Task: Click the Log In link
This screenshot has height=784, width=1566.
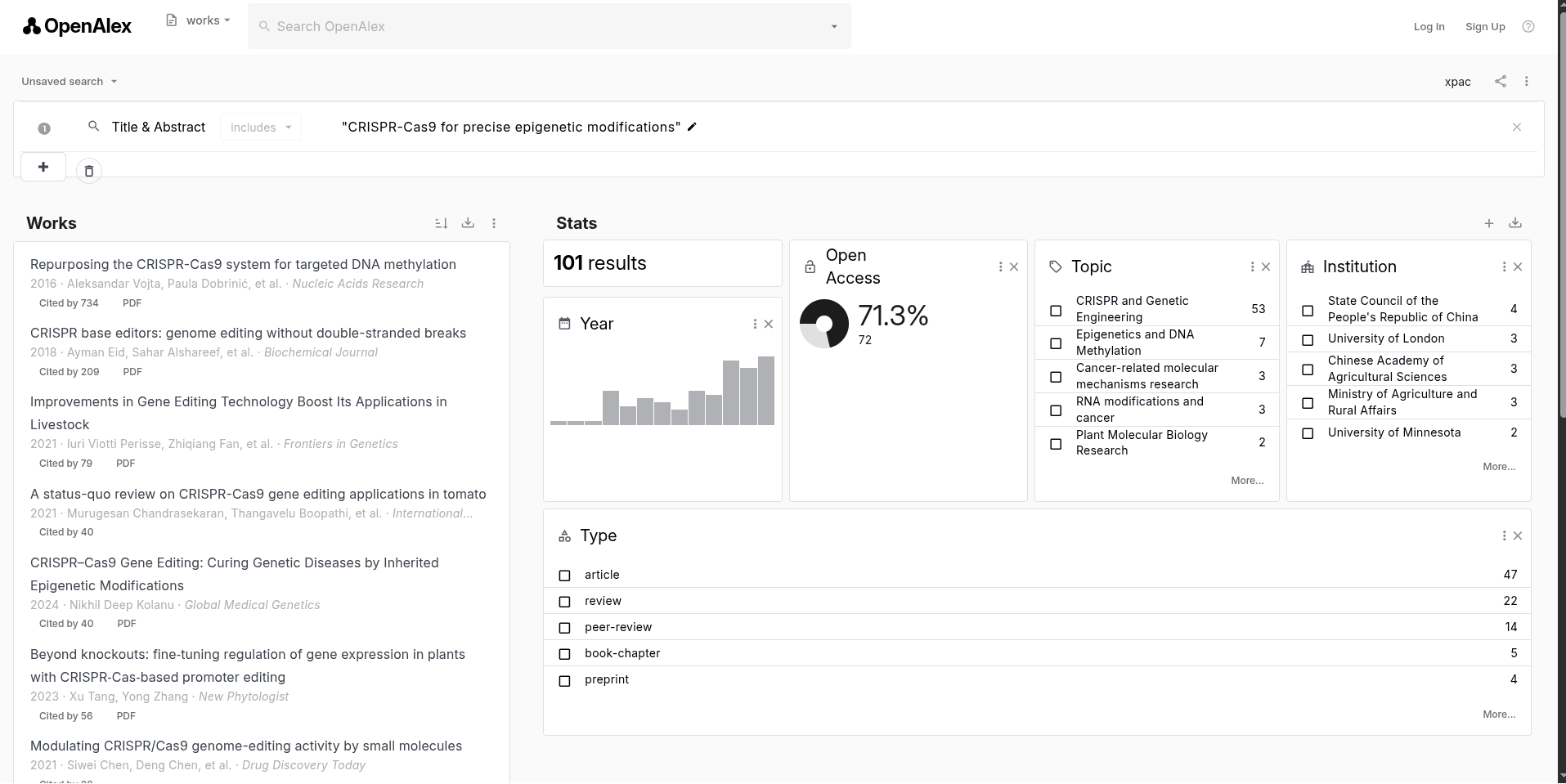Action: tap(1429, 26)
